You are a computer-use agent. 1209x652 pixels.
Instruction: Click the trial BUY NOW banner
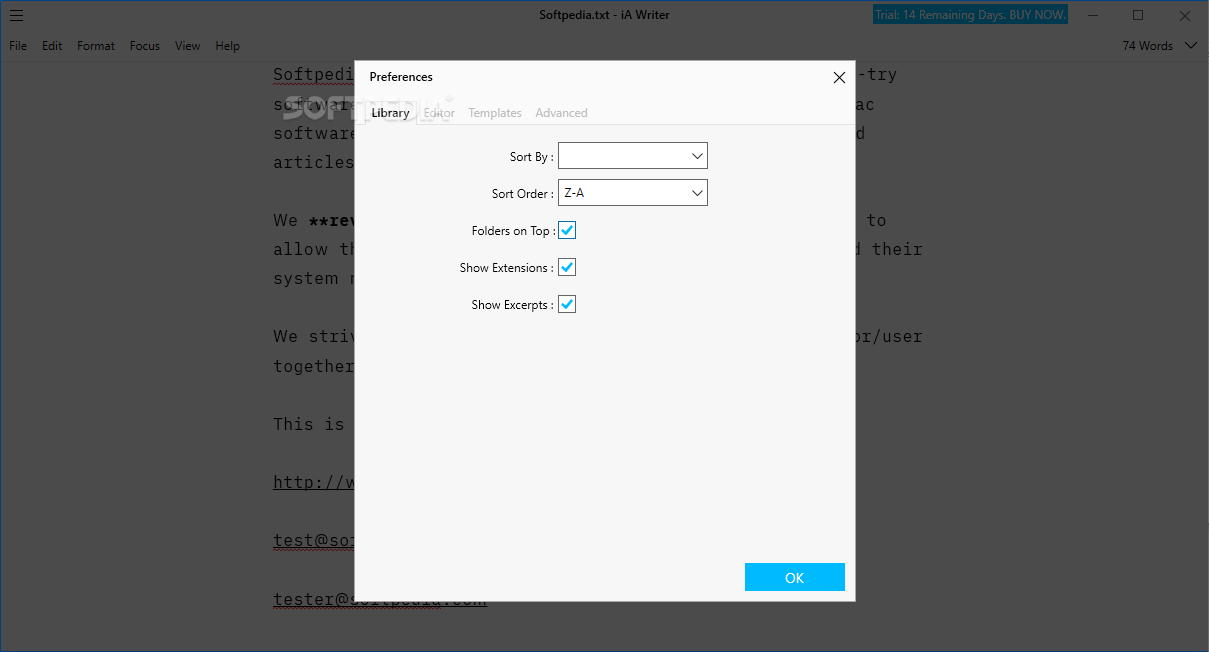[x=970, y=15]
